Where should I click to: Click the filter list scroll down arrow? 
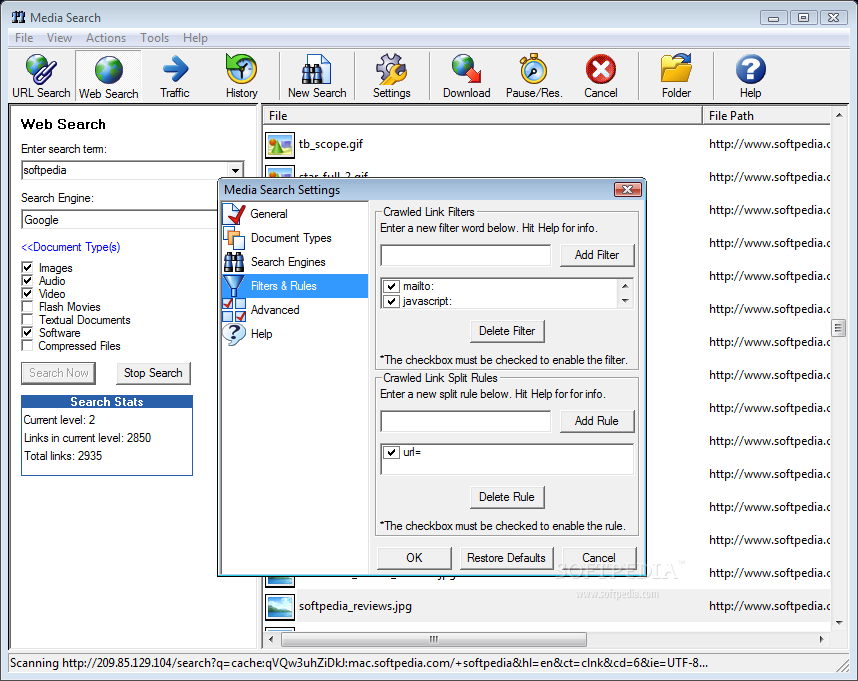(625, 301)
